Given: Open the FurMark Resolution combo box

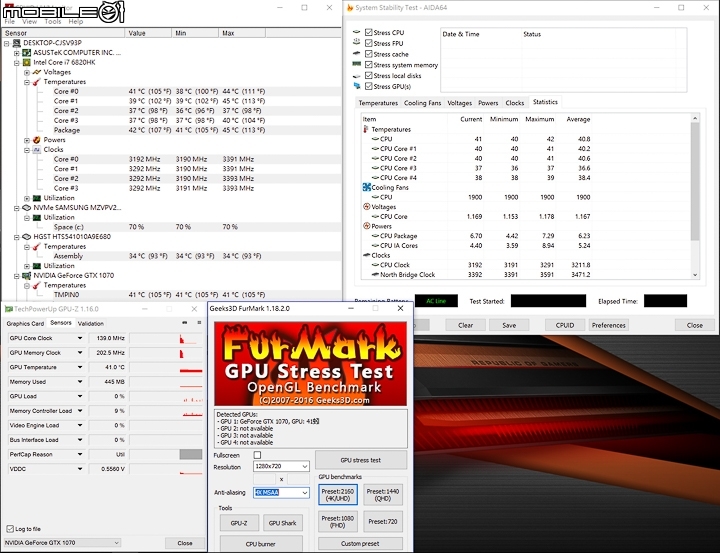Looking at the screenshot, I should click(281, 466).
